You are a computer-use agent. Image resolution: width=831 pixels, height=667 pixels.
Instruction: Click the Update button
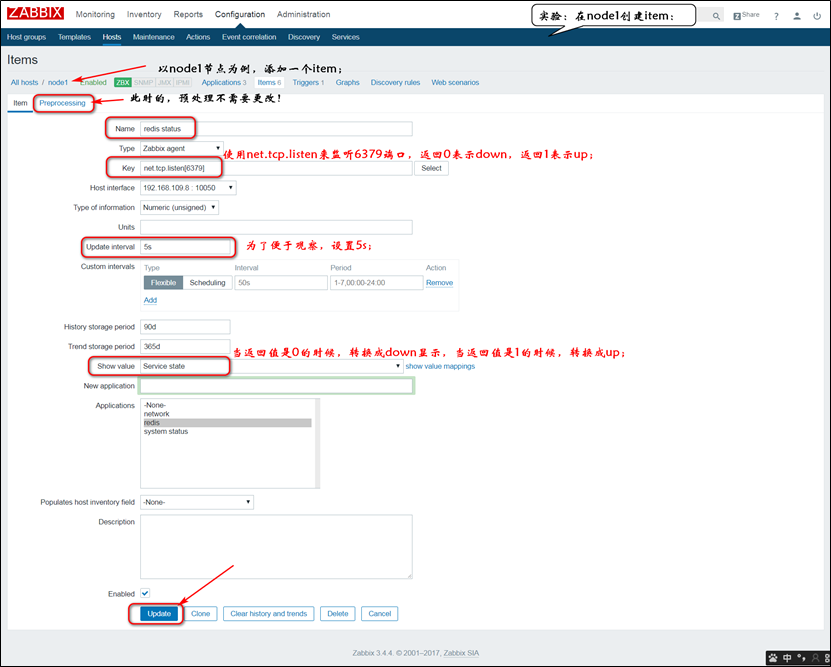click(159, 613)
